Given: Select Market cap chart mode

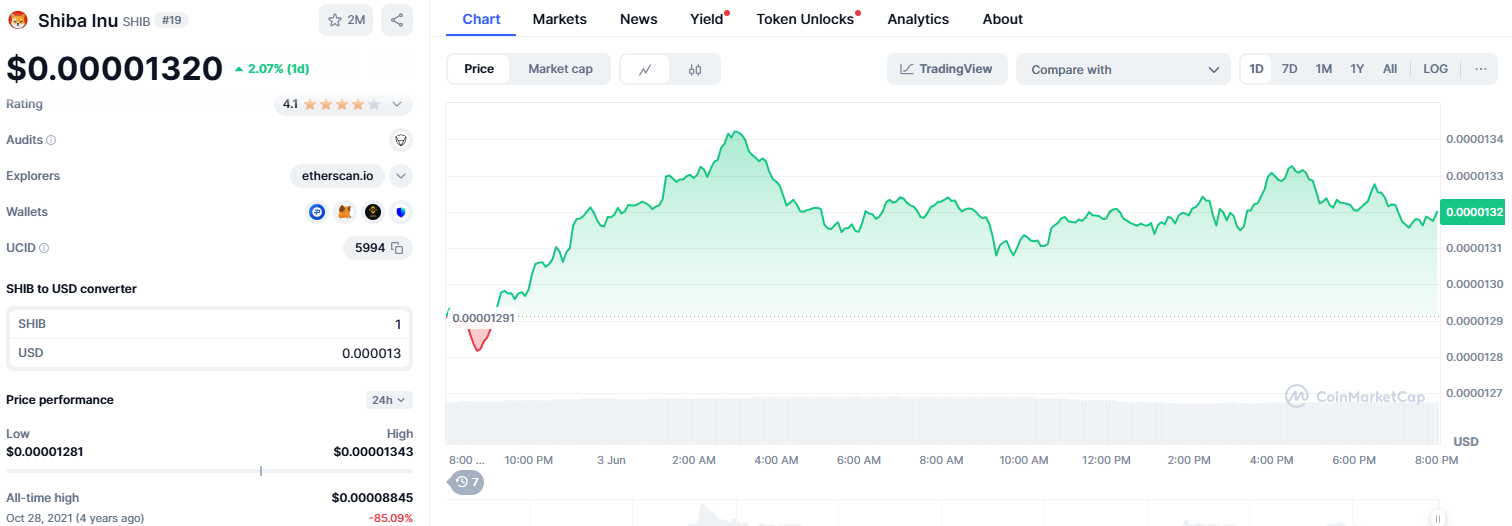Looking at the screenshot, I should point(560,69).
